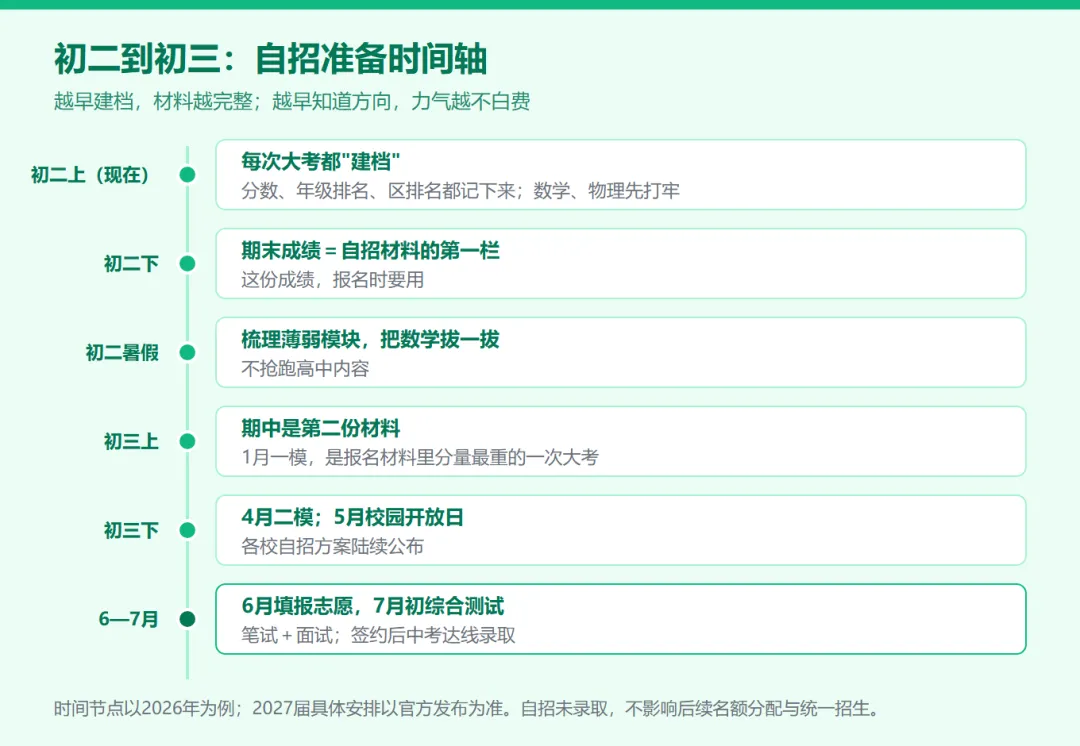Image resolution: width=1080 pixels, height=746 pixels.
Task: Click the timeline dot for 初二下
Action: pyautogui.click(x=187, y=264)
